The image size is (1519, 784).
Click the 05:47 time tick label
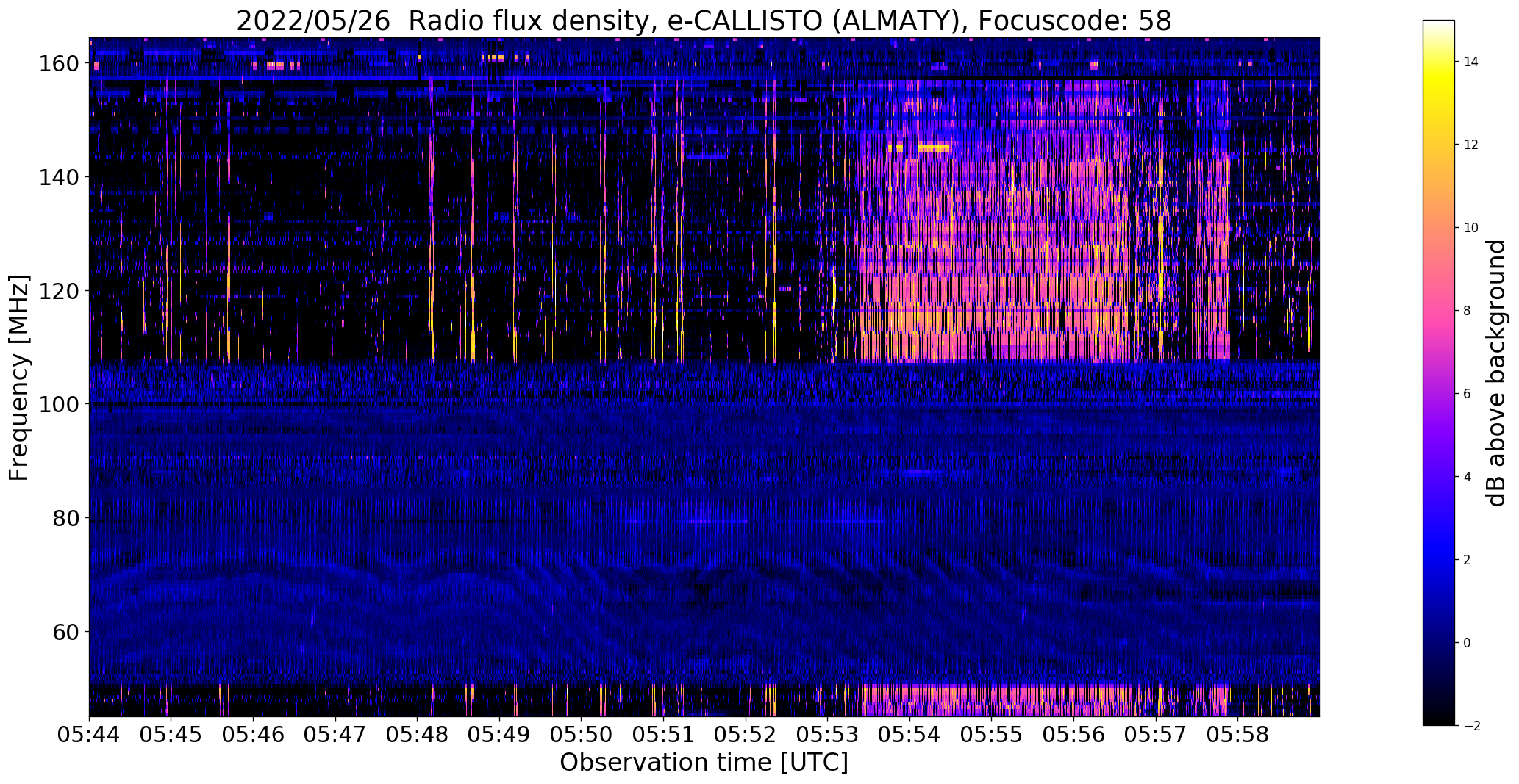pyautogui.click(x=335, y=734)
